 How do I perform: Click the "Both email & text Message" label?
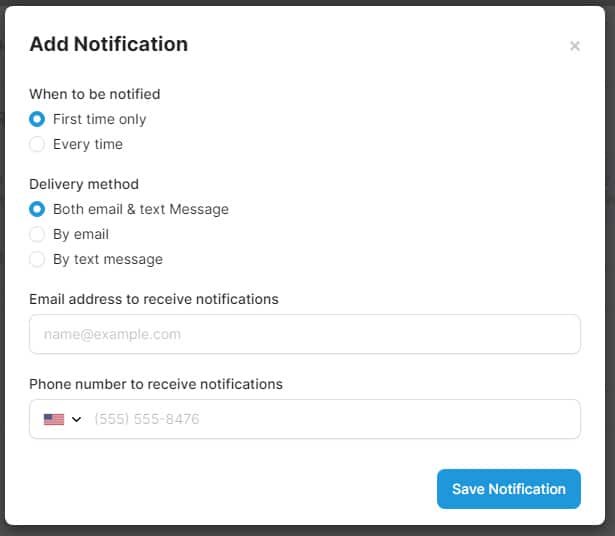click(x=141, y=209)
